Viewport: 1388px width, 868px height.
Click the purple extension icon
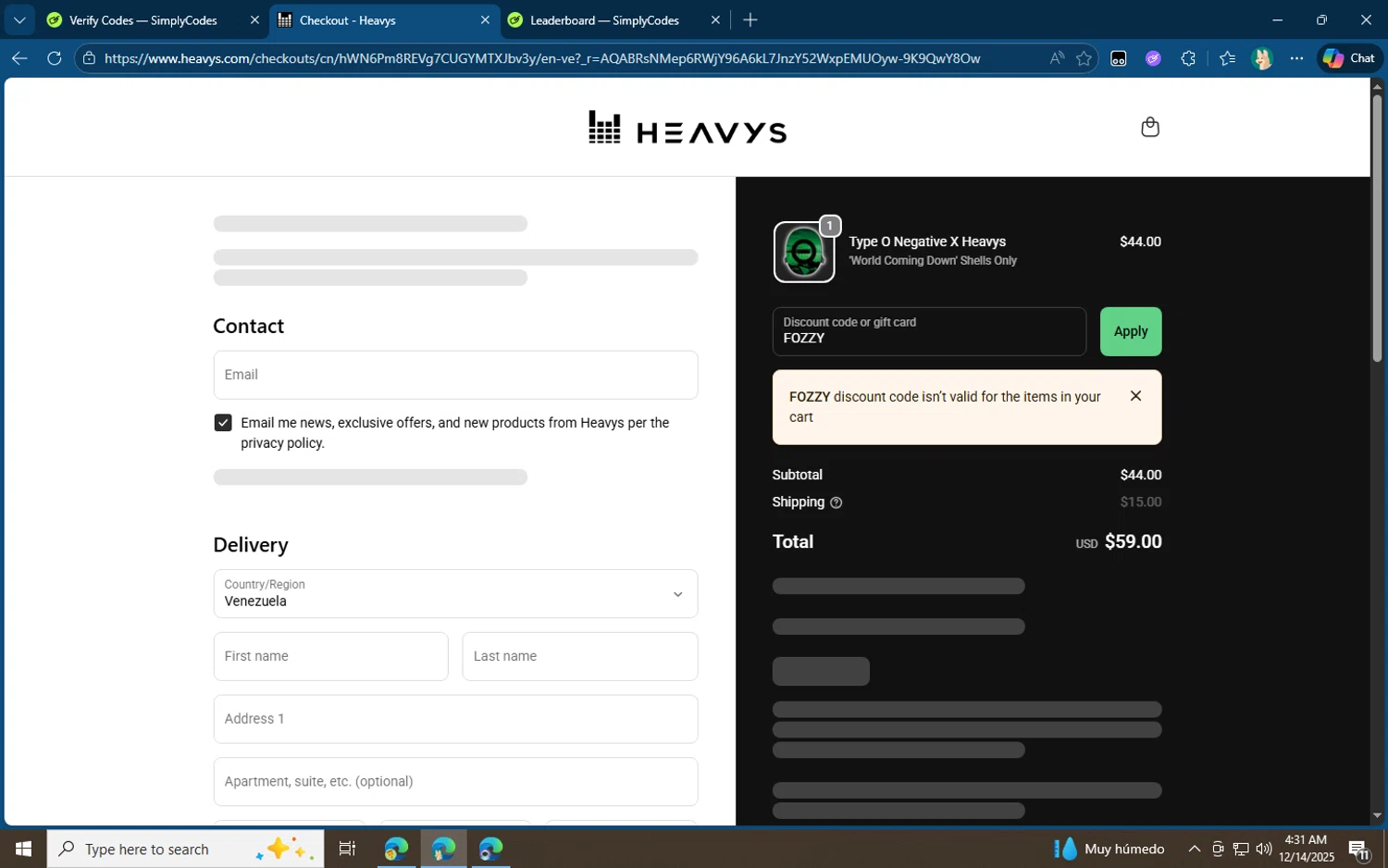tap(1153, 58)
